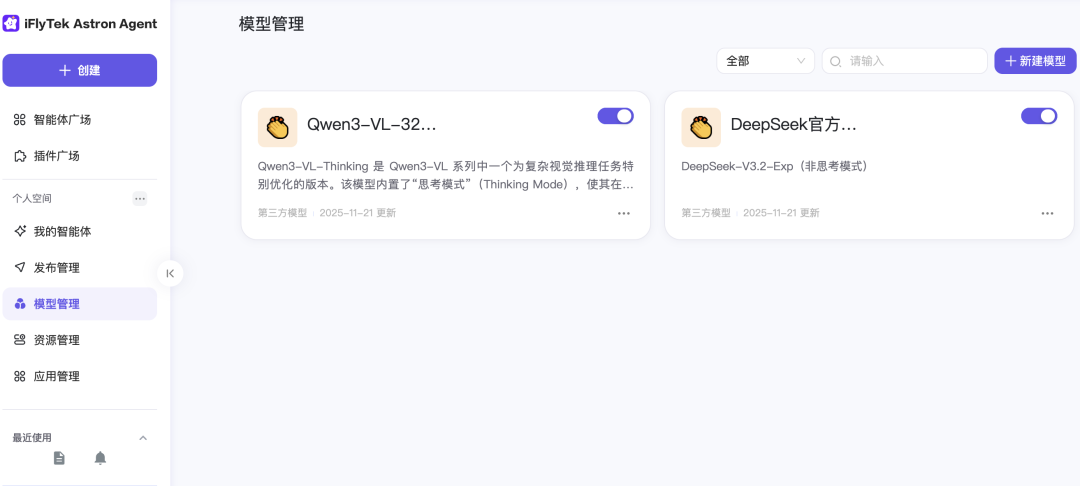Click the DeepSeek官方… model title
Screen dimensions: 1080x486
tap(793, 125)
